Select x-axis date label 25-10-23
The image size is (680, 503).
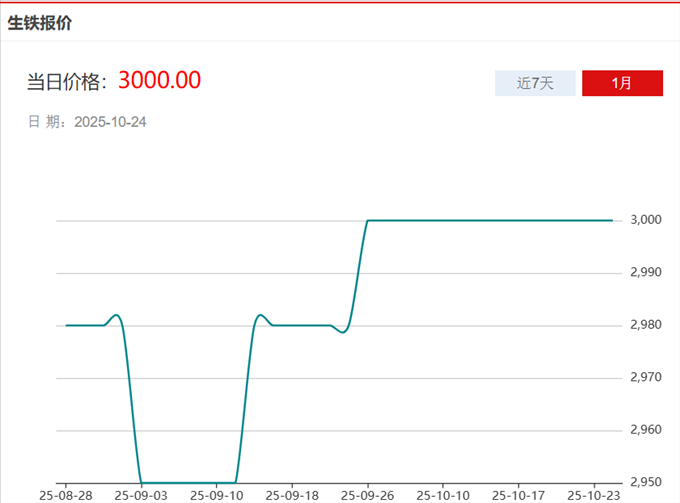(x=592, y=495)
